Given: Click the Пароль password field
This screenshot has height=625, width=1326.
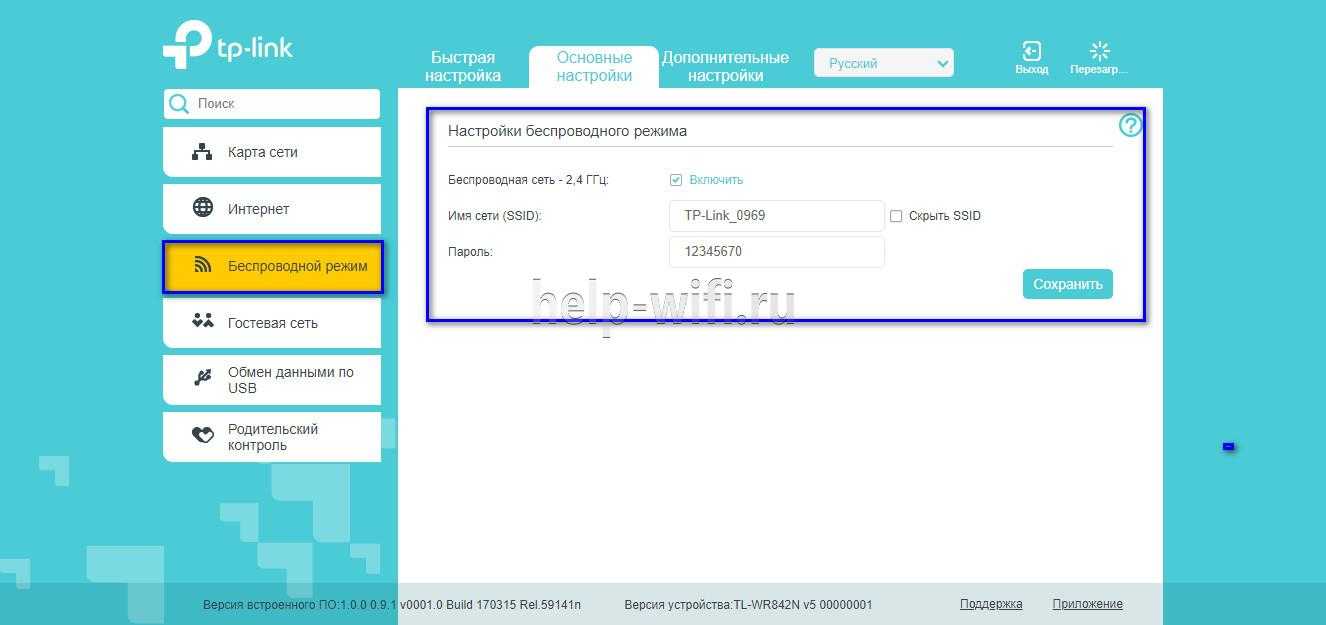Looking at the screenshot, I should [776, 252].
